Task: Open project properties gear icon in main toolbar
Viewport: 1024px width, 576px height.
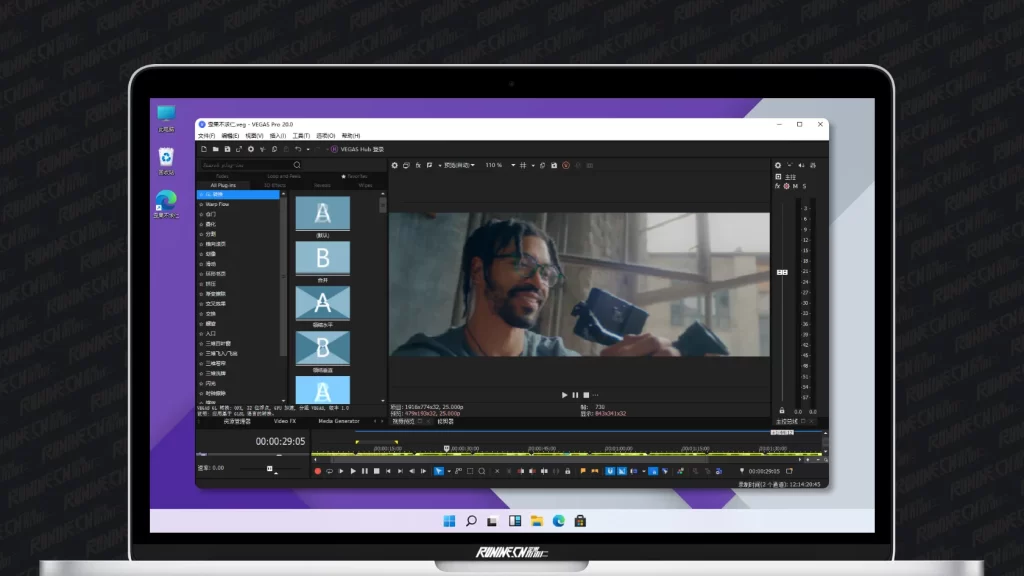Action: pos(251,149)
